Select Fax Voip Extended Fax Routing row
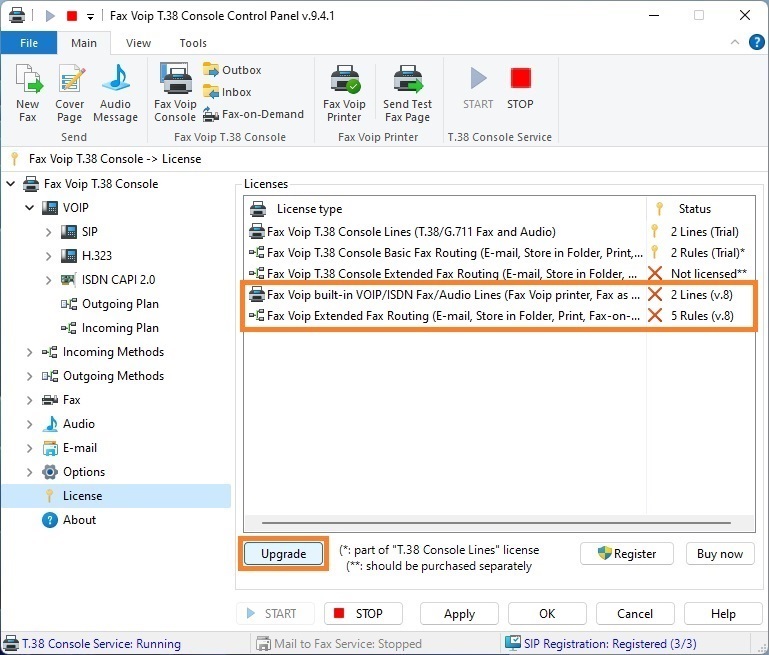This screenshot has height=655, width=769. 499,316
